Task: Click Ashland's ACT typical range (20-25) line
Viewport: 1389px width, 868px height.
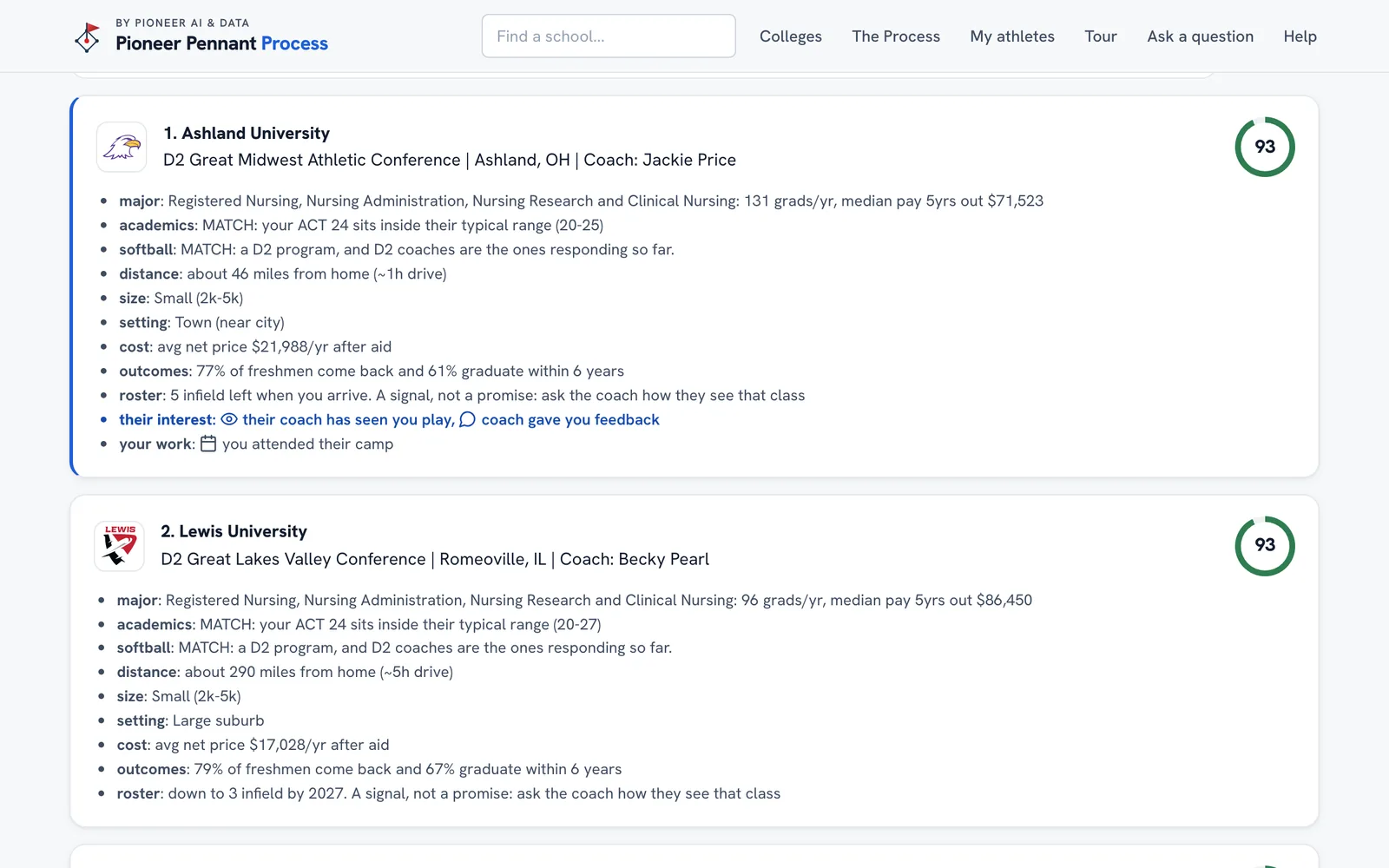Action: pyautogui.click(x=361, y=225)
